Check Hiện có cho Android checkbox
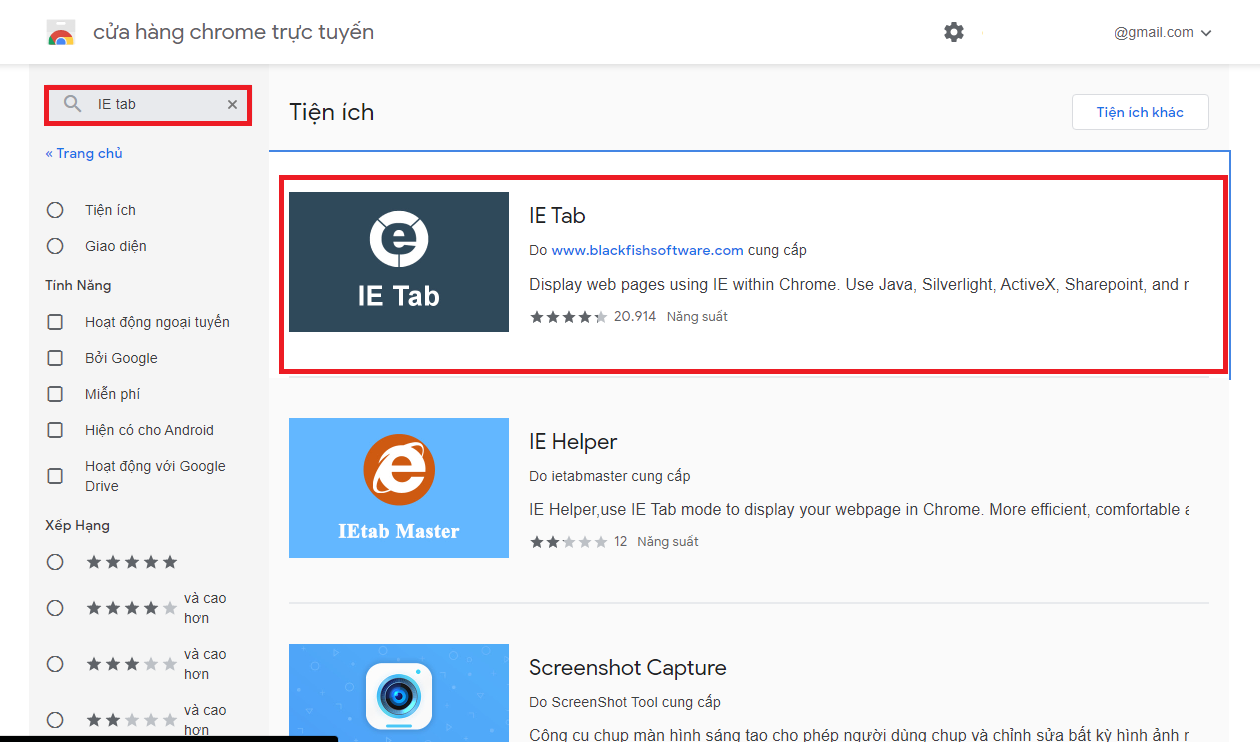 coord(55,430)
